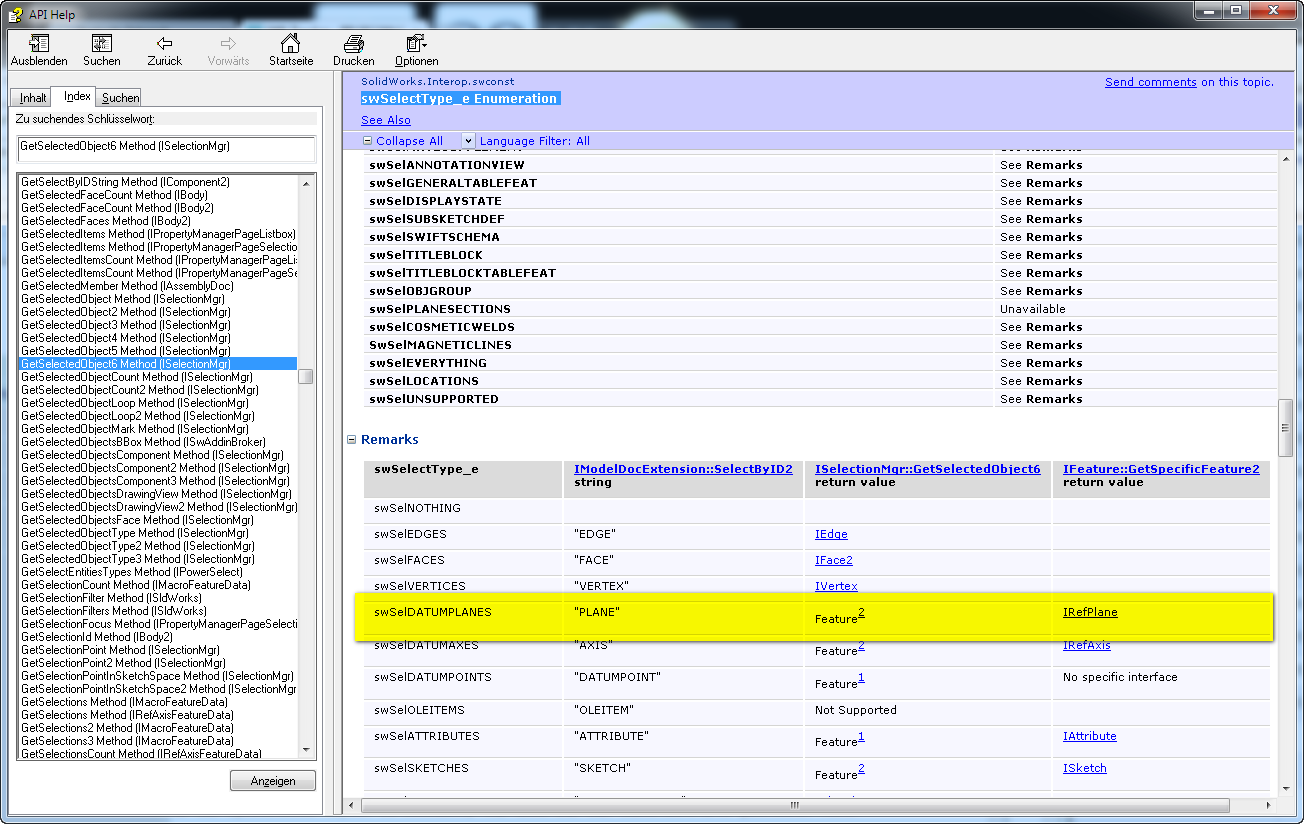Image resolution: width=1304 pixels, height=824 pixels.
Task: Click the Suchen toolbar icon
Action: pyautogui.click(x=101, y=44)
